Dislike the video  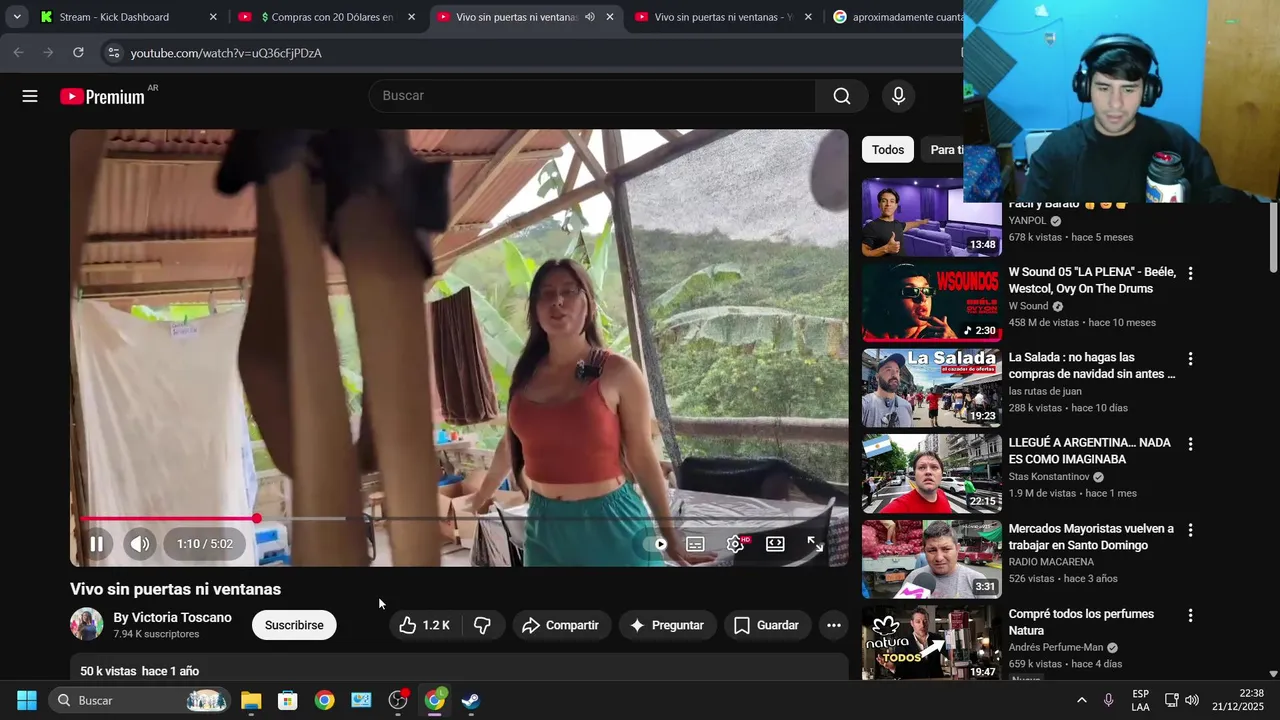[x=482, y=625]
